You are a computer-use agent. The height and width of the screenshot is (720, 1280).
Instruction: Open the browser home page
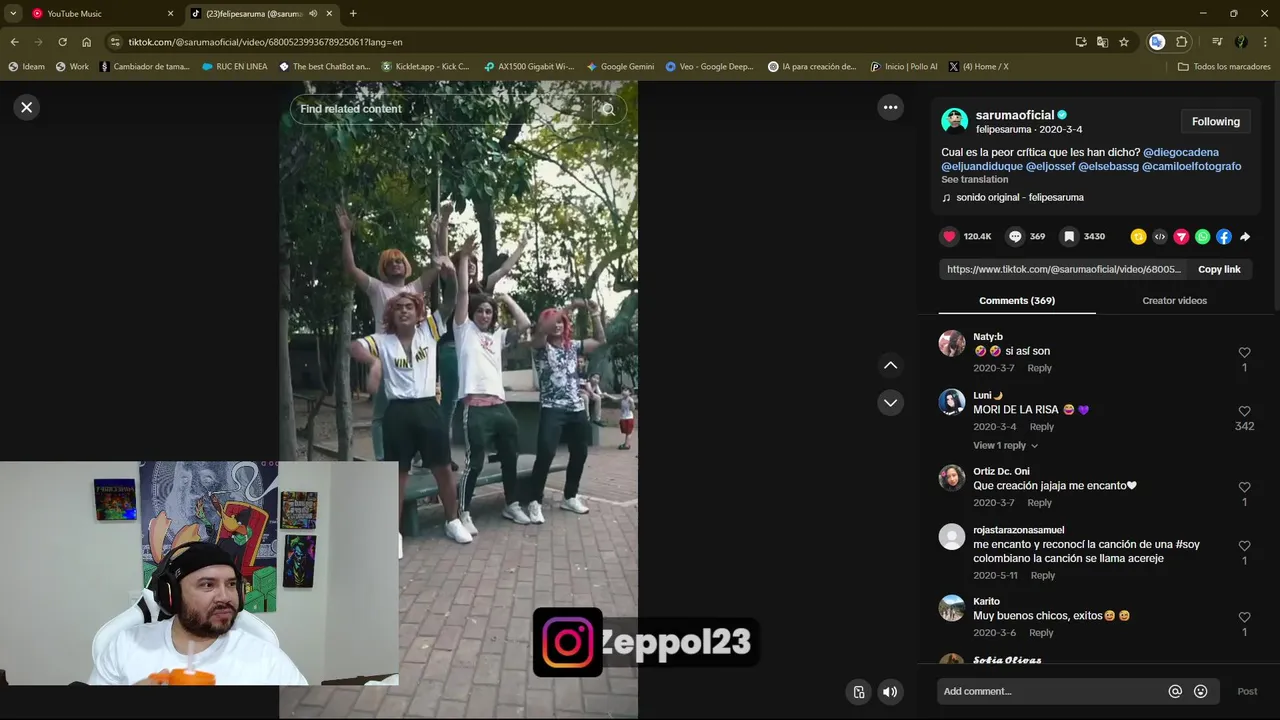click(x=87, y=42)
